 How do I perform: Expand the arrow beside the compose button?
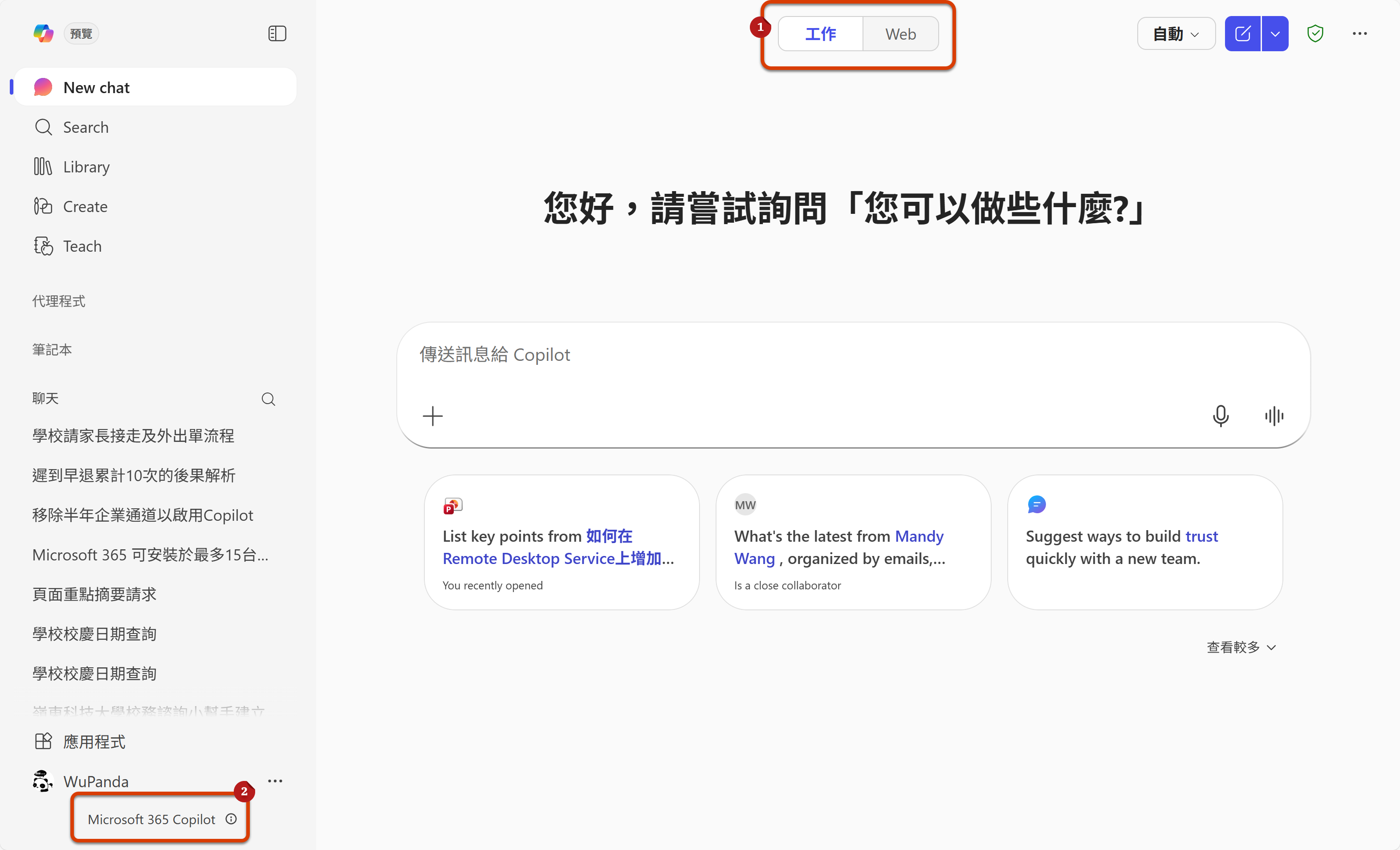1275,33
